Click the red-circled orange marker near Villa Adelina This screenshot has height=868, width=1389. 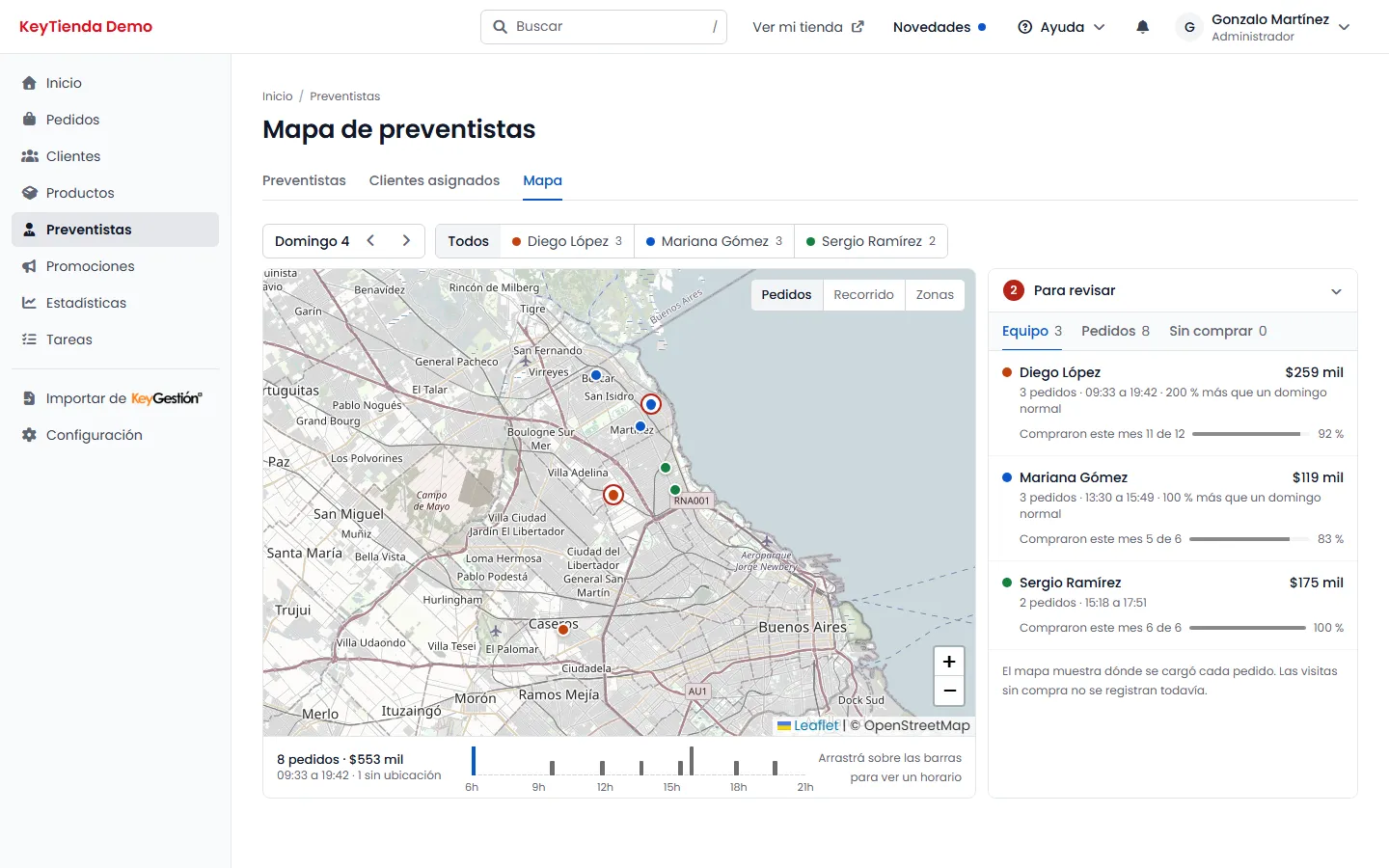tap(613, 495)
